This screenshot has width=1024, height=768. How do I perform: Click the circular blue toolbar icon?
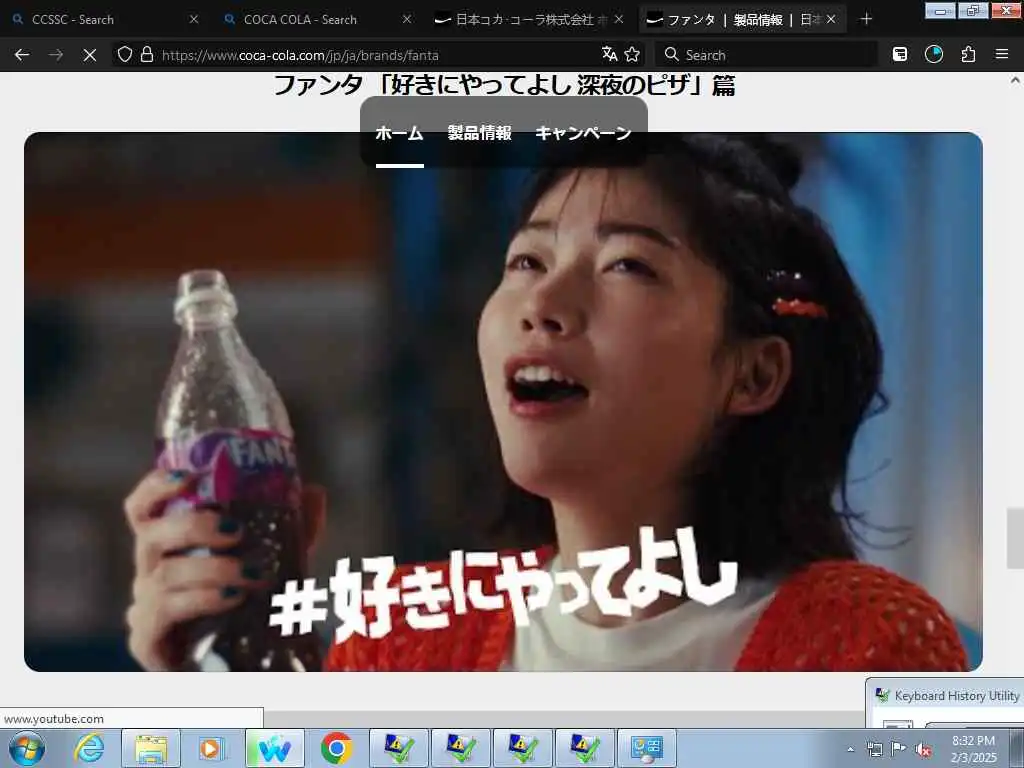934,55
